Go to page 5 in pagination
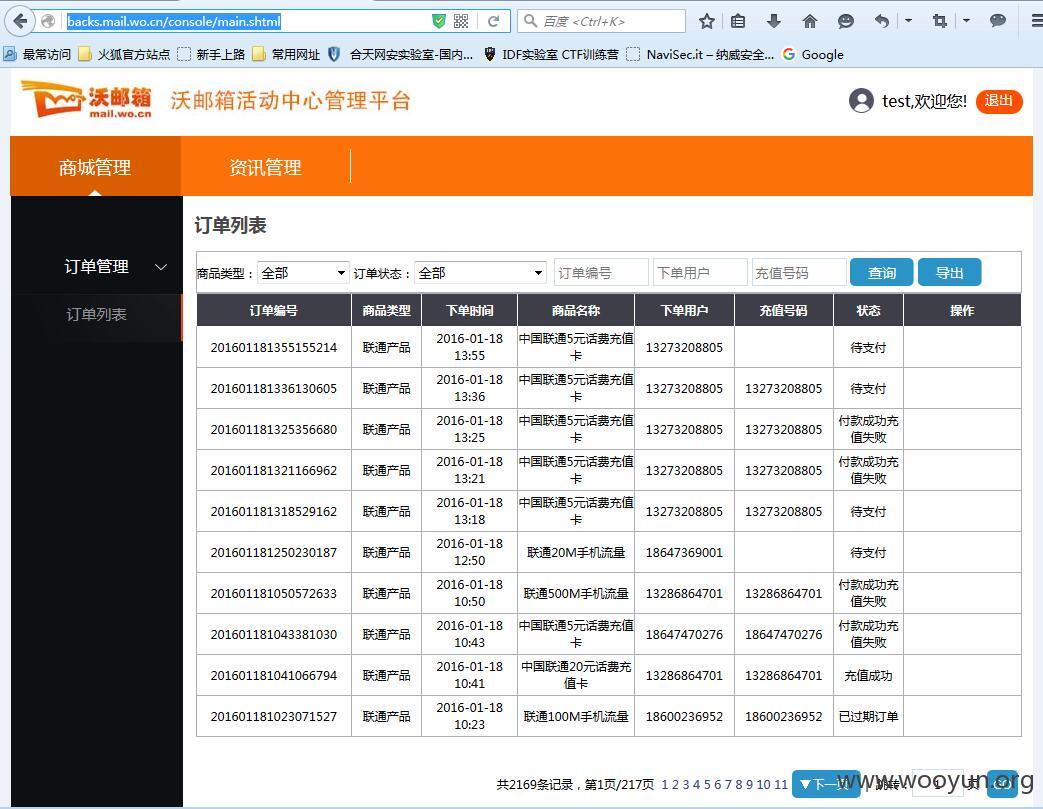Screen dimensions: 1043x809 (707, 785)
